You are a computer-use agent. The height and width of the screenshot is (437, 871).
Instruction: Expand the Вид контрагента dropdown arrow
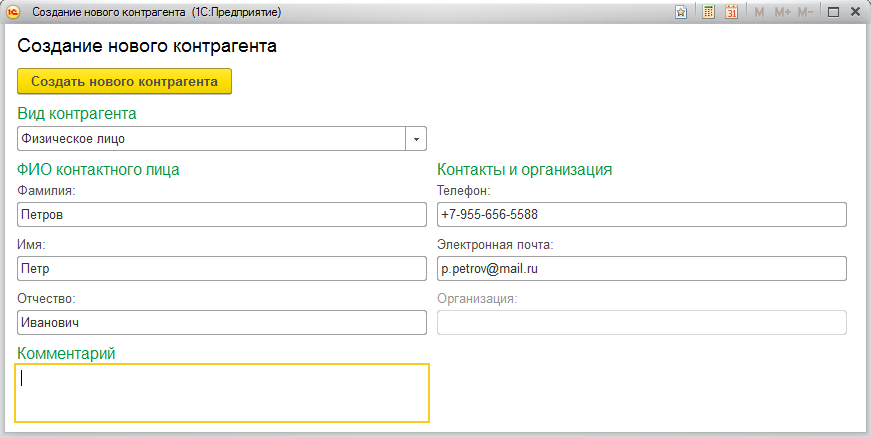tap(416, 139)
